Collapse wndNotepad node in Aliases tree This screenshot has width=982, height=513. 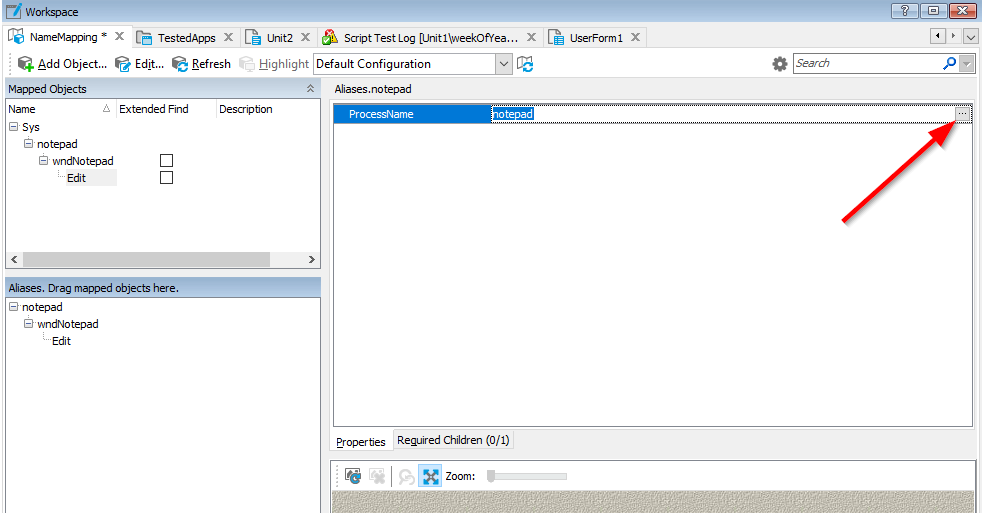pyautogui.click(x=29, y=323)
